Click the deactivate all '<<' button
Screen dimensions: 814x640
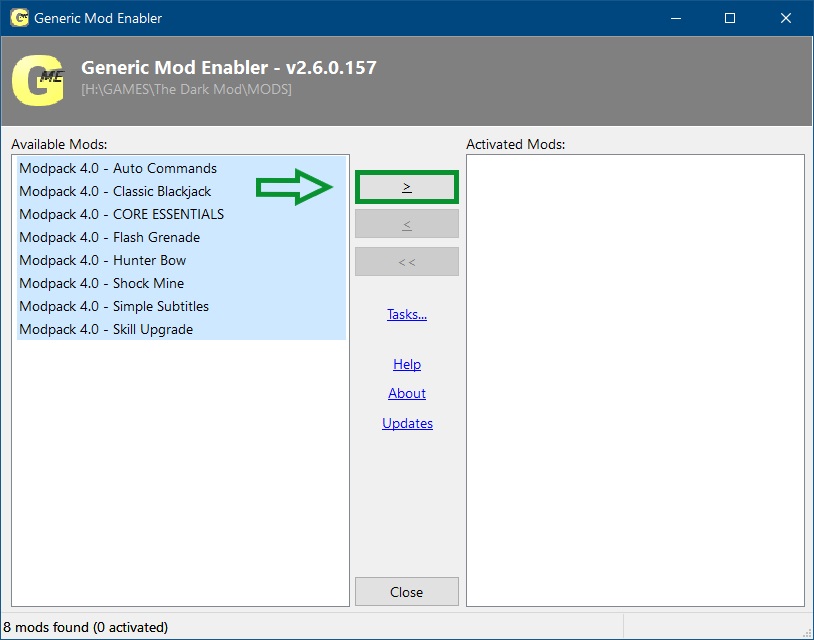coord(406,262)
